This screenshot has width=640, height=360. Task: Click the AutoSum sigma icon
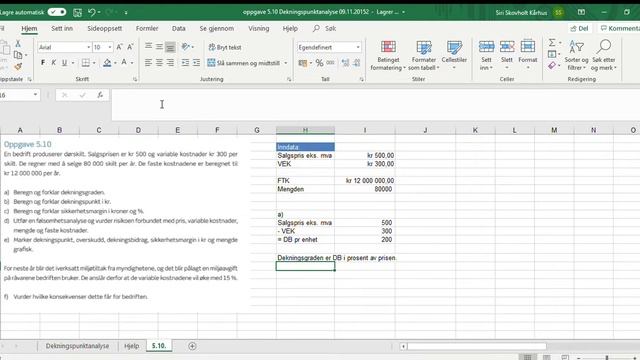[552, 42]
